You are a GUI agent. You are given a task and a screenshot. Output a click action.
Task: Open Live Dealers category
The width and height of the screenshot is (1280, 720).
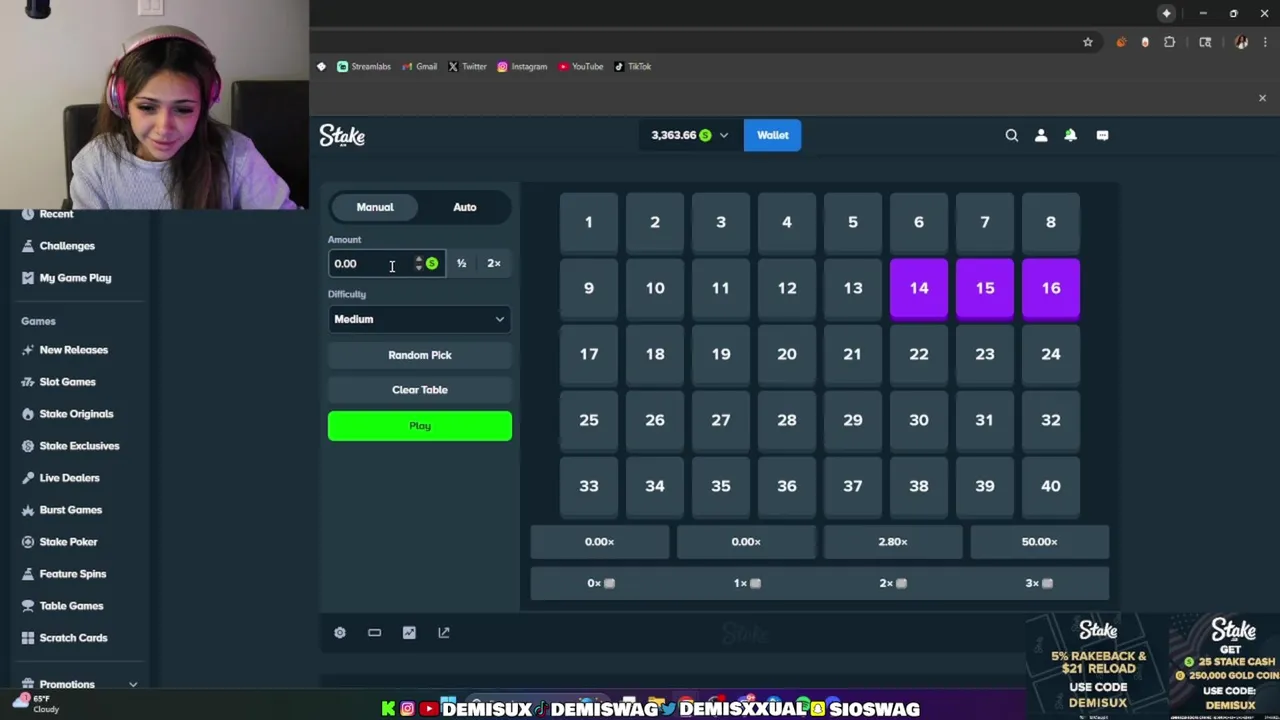[x=69, y=478]
